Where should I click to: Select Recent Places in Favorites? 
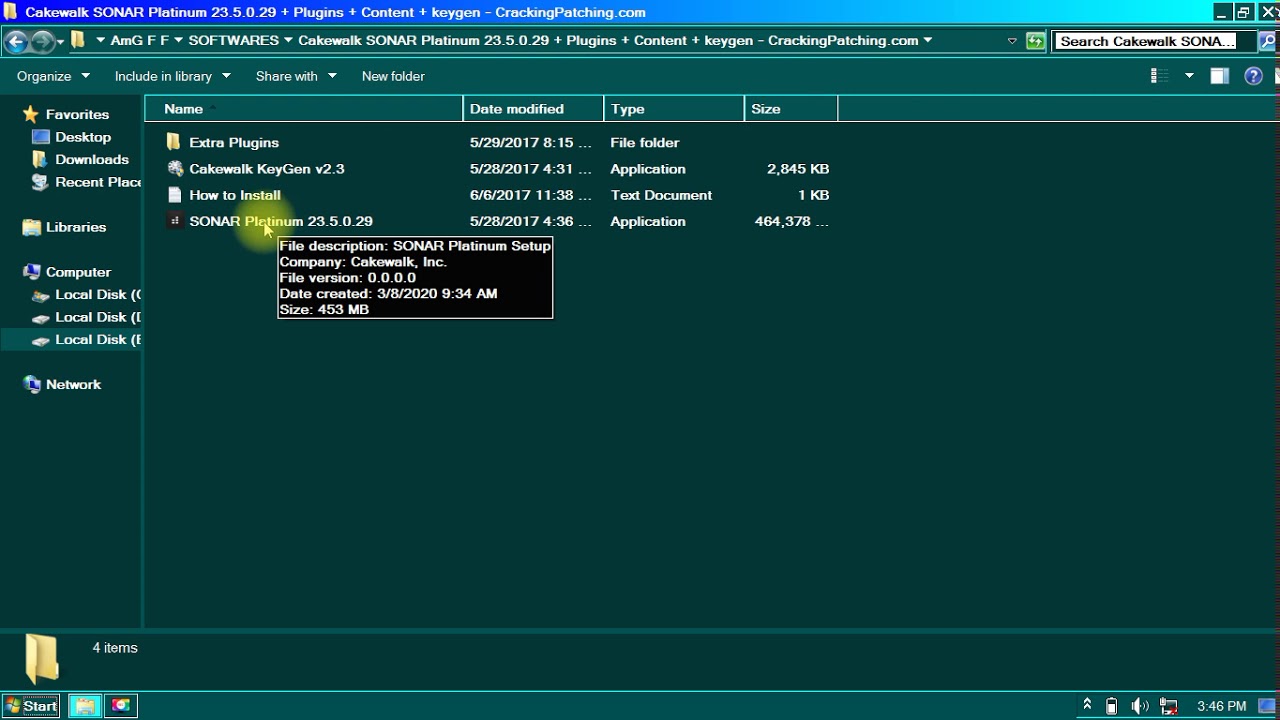tap(98, 182)
